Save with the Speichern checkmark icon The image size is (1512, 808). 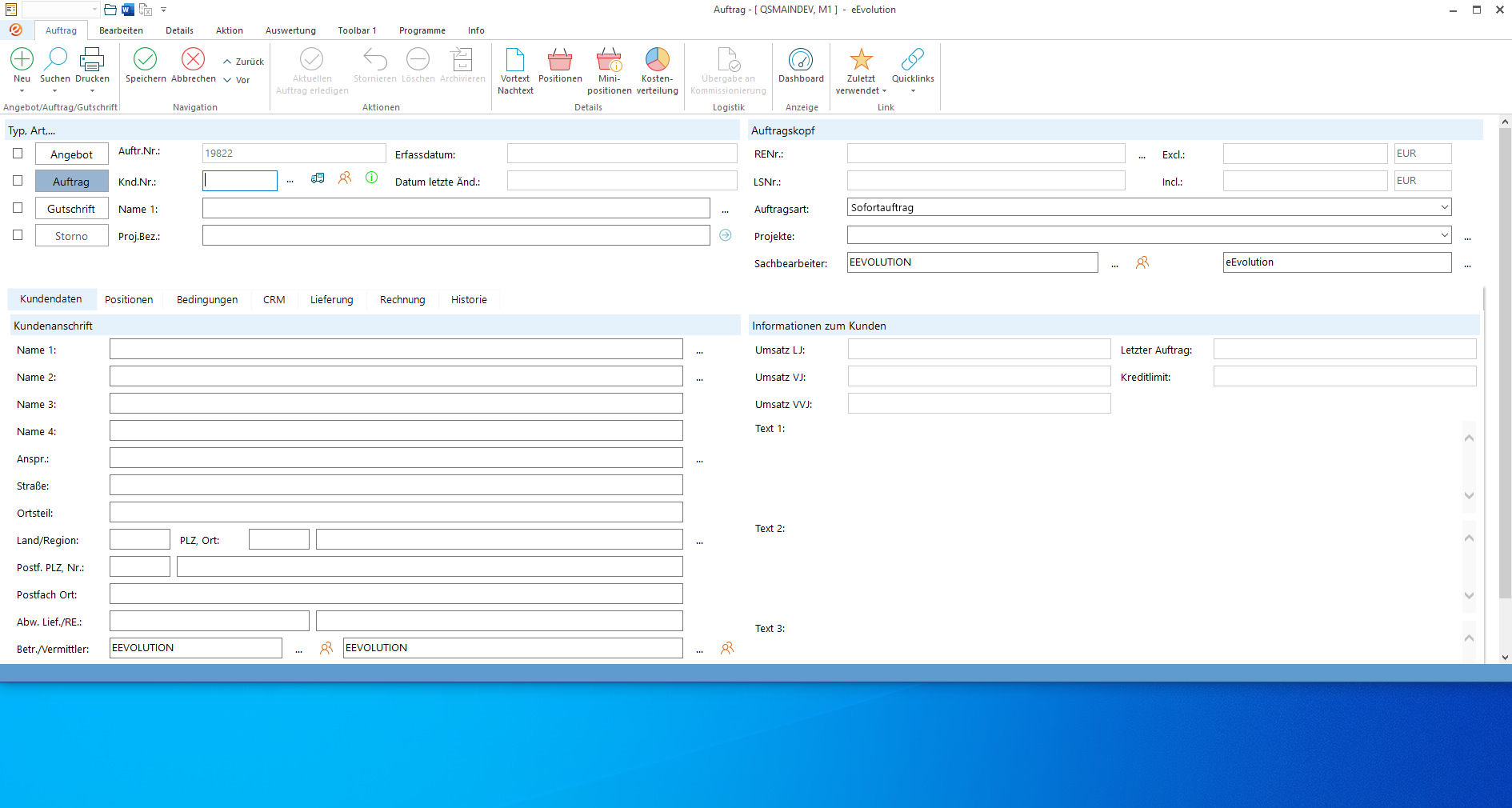click(146, 58)
